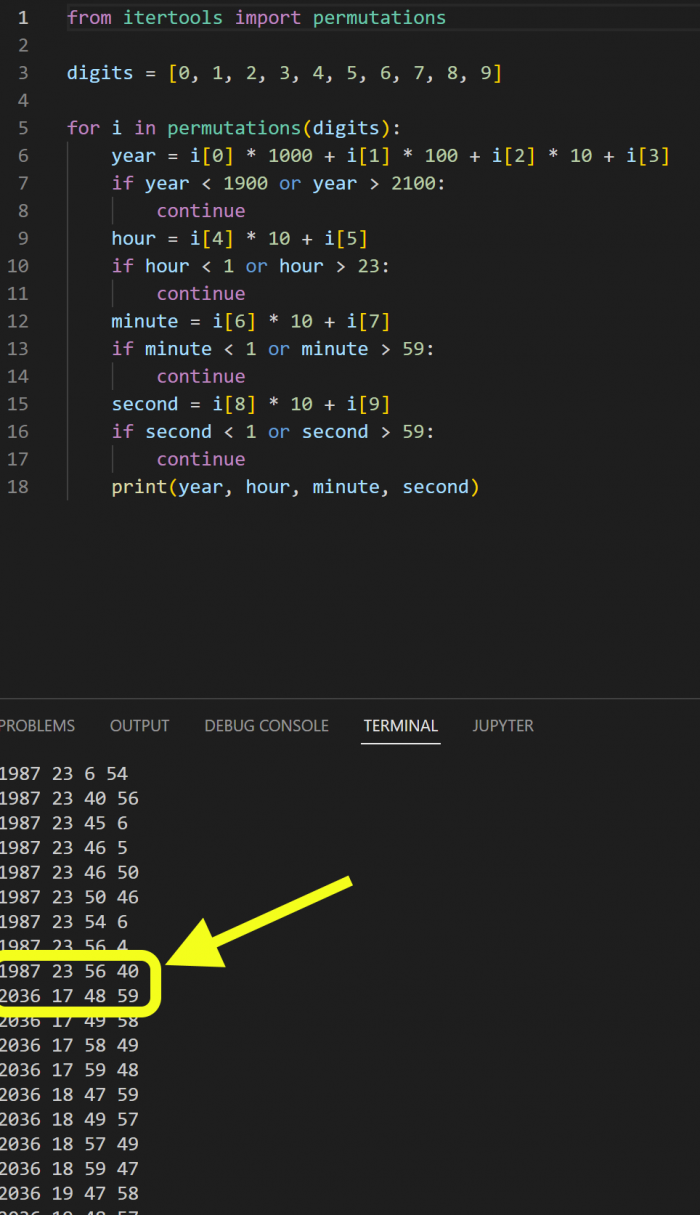The height and width of the screenshot is (1215, 700).
Task: Select the TERMINAL tab
Action: tap(400, 726)
